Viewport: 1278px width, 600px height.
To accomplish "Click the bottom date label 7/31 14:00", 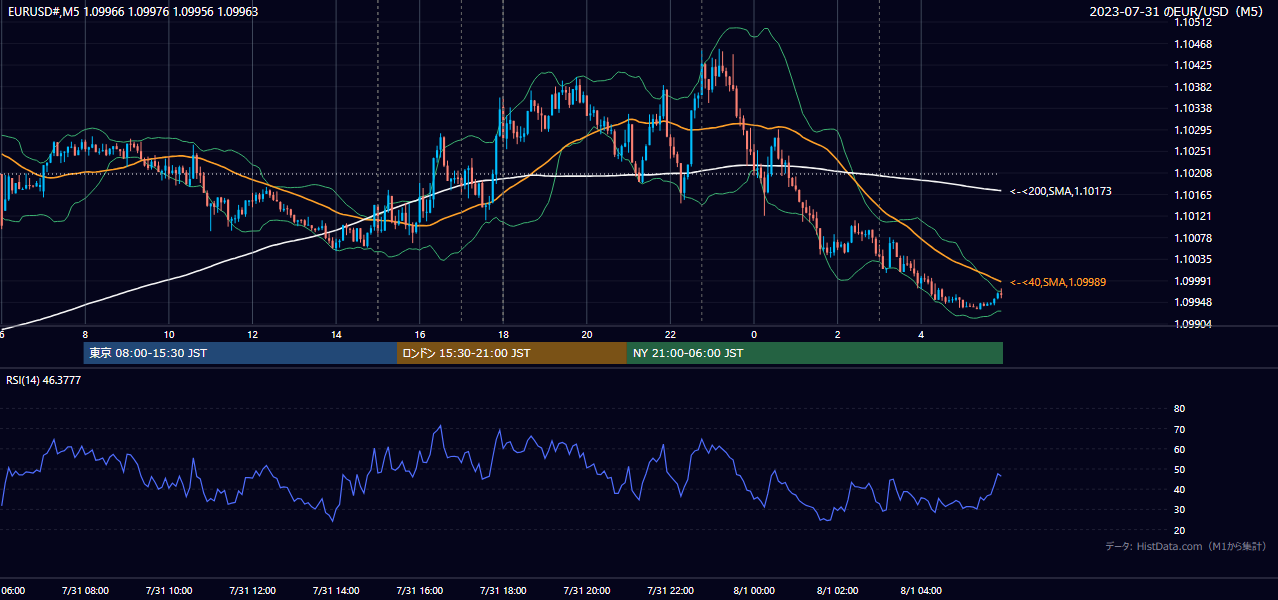I will click(x=336, y=591).
